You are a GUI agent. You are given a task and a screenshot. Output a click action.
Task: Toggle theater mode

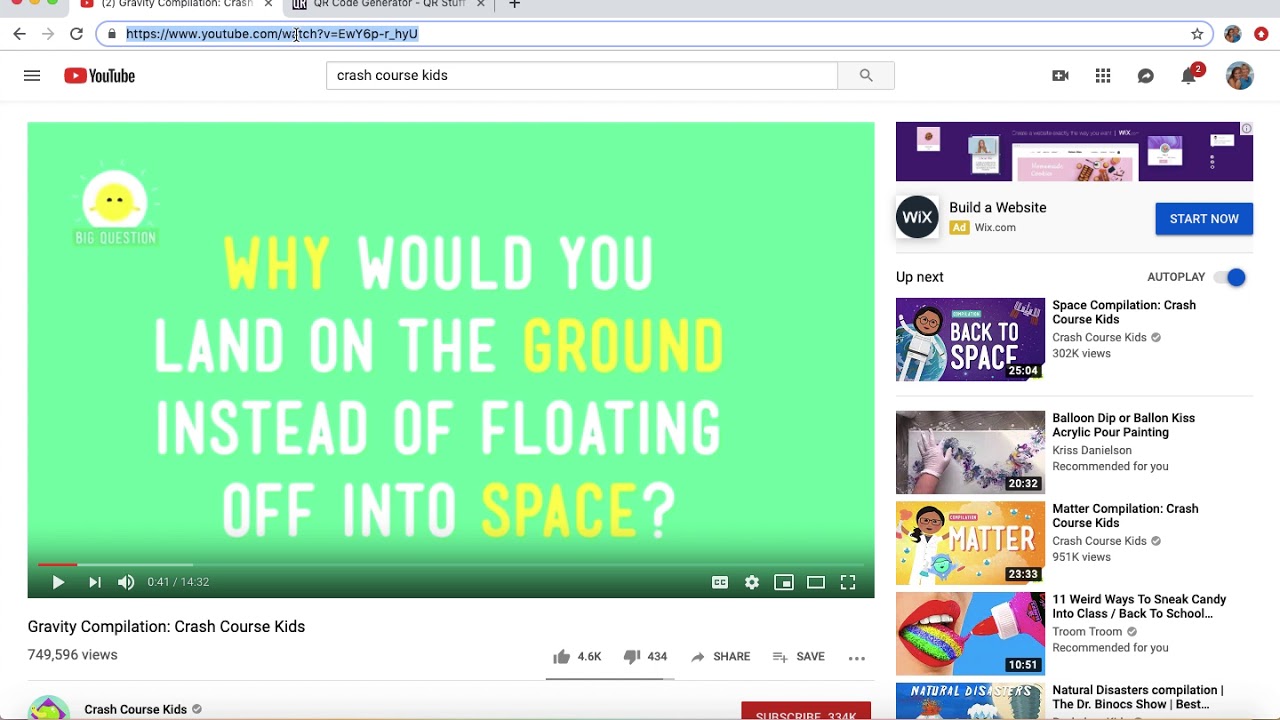point(816,582)
